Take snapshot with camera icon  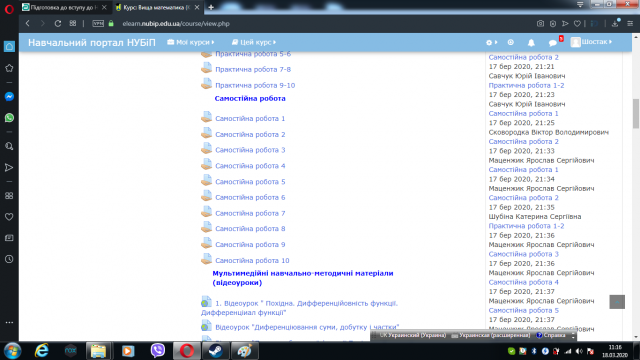(540, 24)
